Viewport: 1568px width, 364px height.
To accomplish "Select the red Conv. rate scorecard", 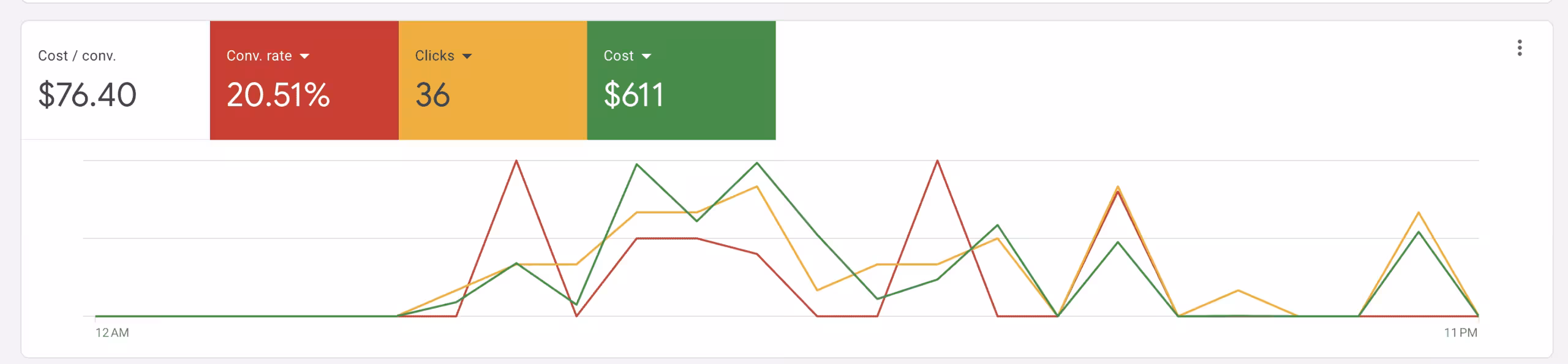I will pyautogui.click(x=304, y=80).
